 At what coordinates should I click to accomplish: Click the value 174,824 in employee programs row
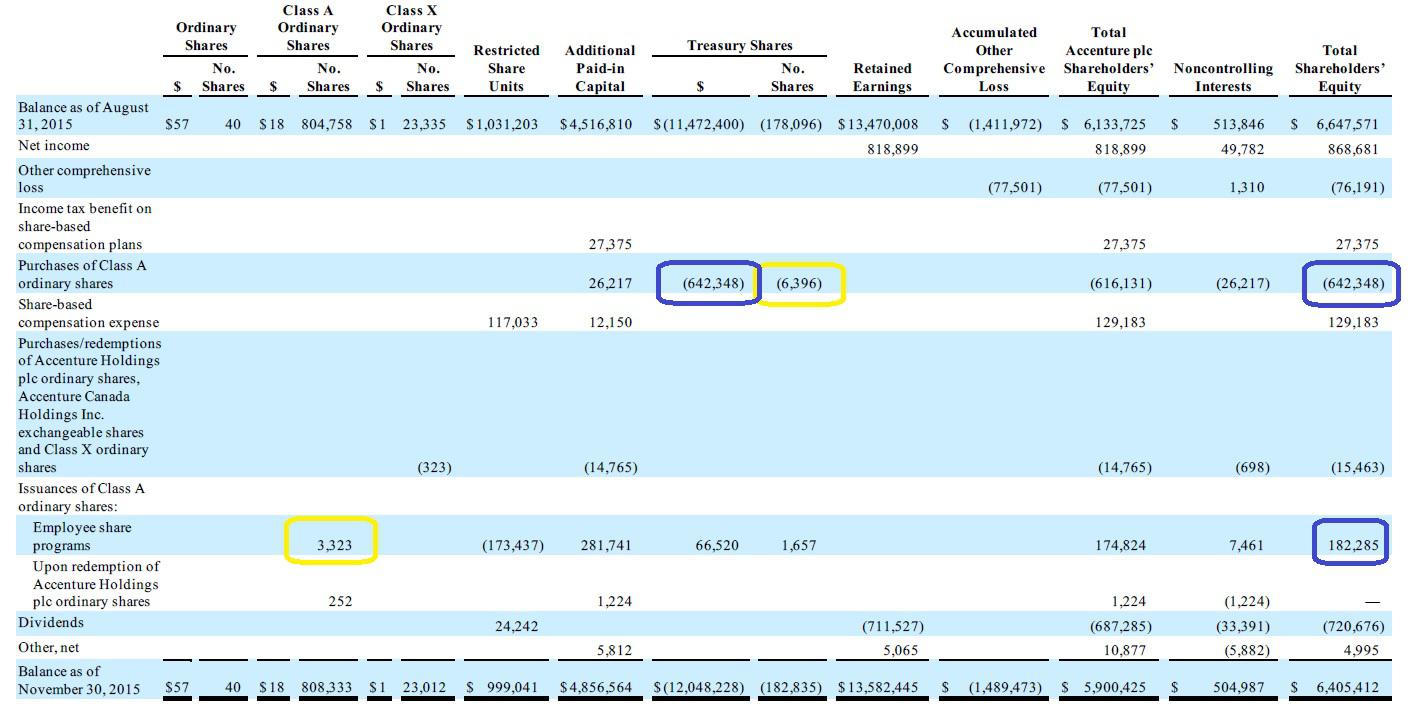[1122, 545]
